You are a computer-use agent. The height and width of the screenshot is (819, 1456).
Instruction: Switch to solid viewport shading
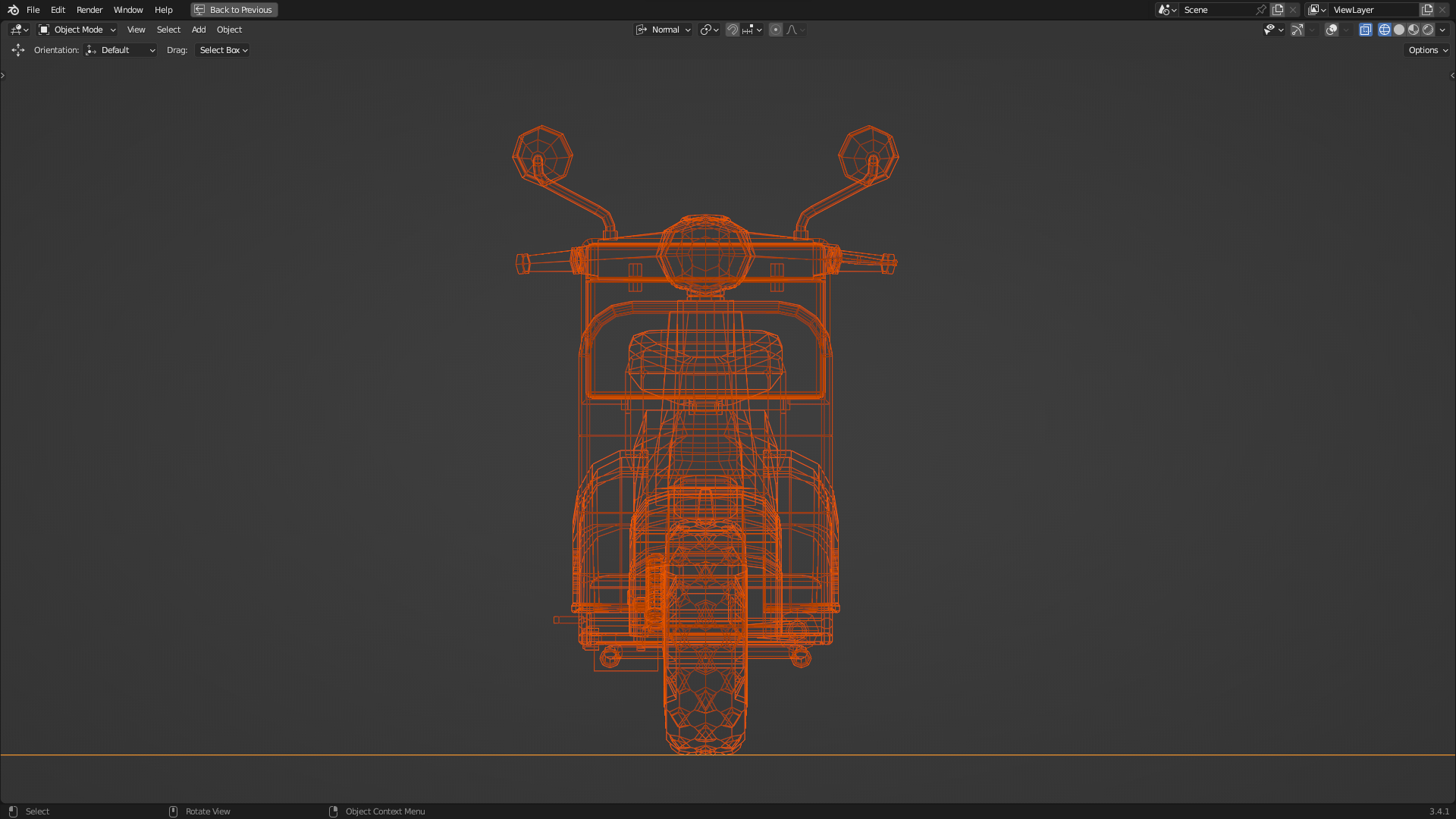(x=1399, y=30)
